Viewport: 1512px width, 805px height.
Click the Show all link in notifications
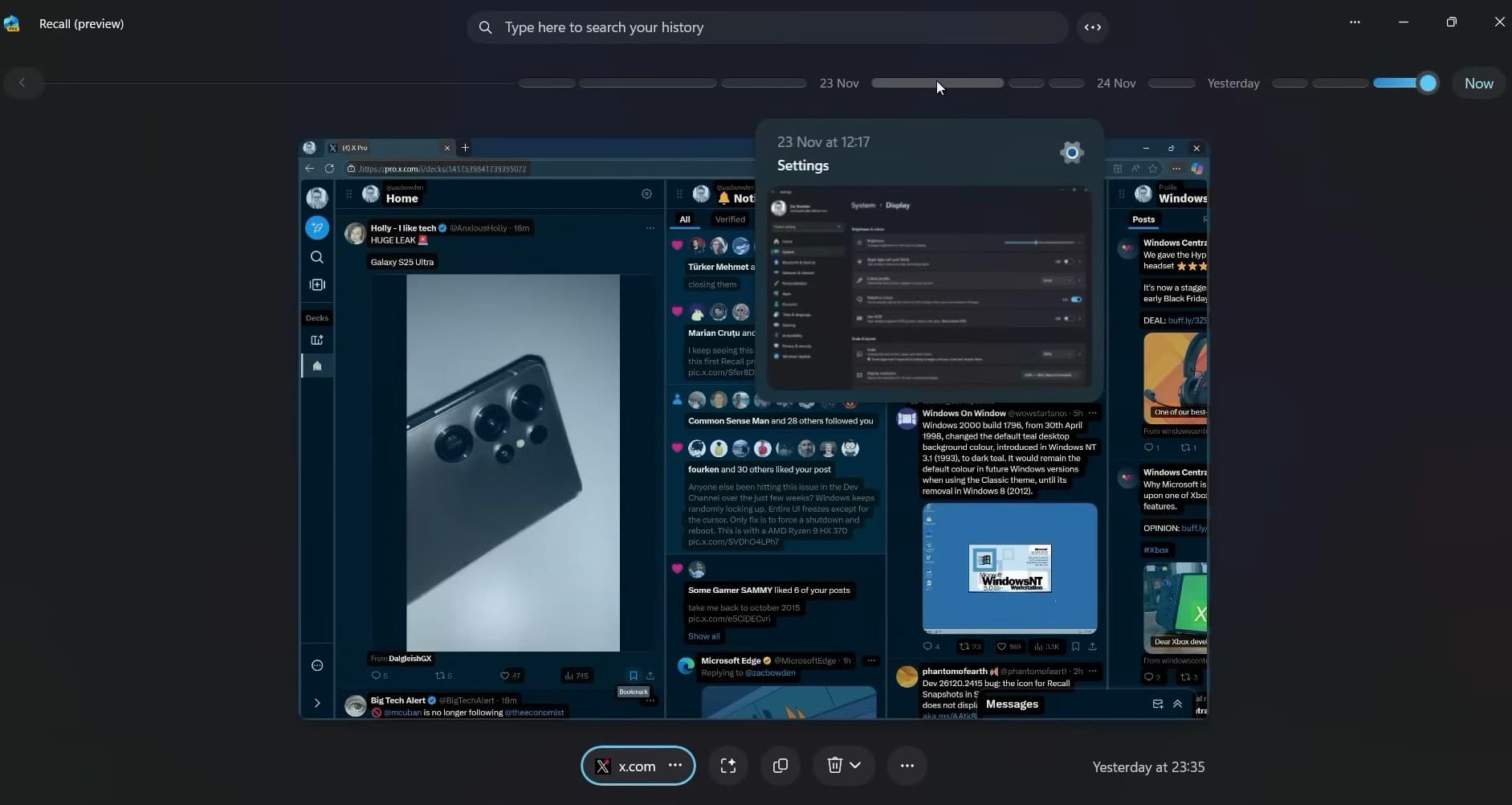[703, 636]
